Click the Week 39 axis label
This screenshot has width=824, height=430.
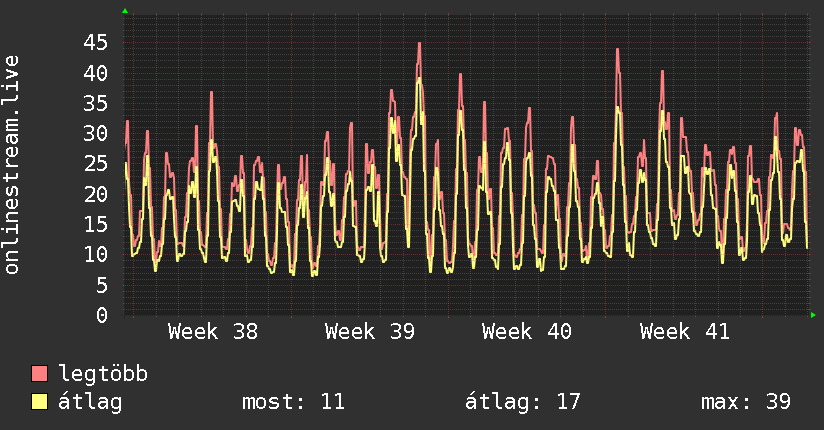pos(370,332)
